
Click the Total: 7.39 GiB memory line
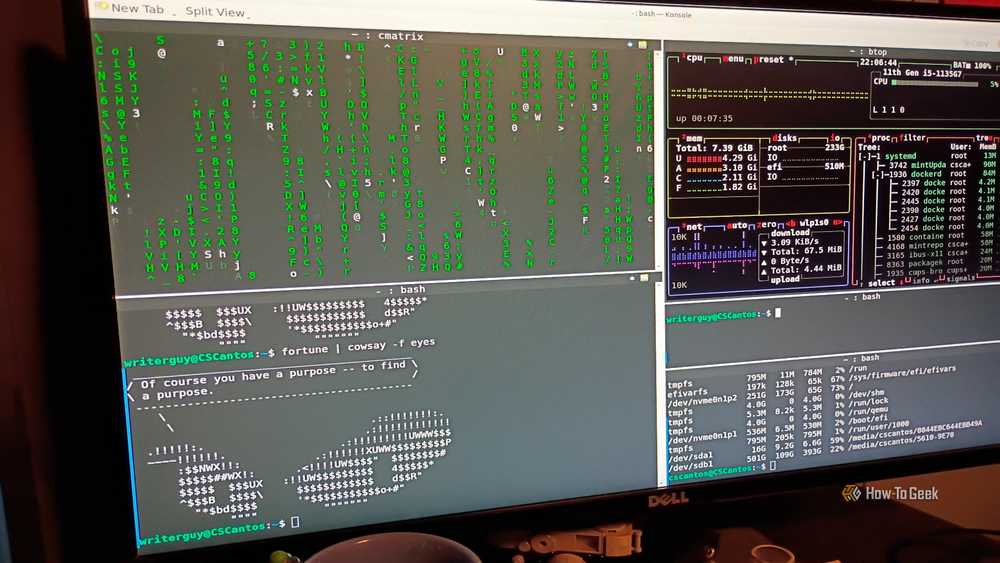(714, 147)
